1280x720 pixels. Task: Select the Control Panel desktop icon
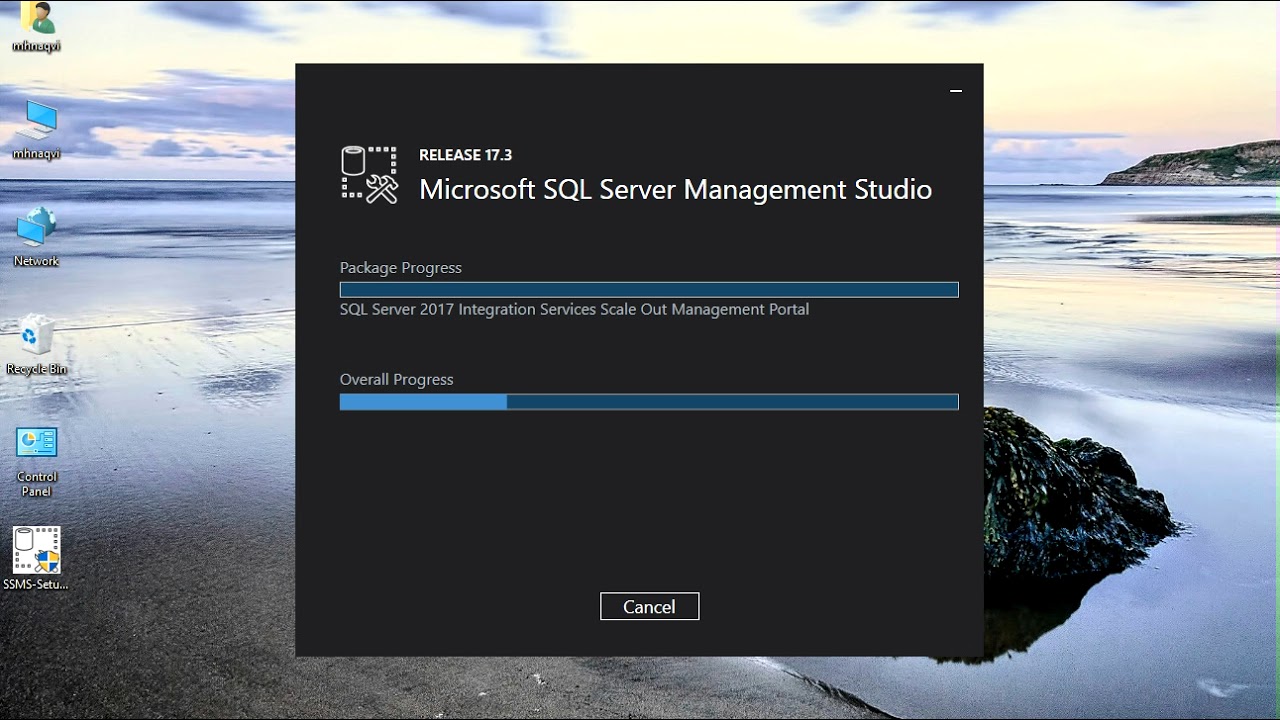tap(37, 461)
